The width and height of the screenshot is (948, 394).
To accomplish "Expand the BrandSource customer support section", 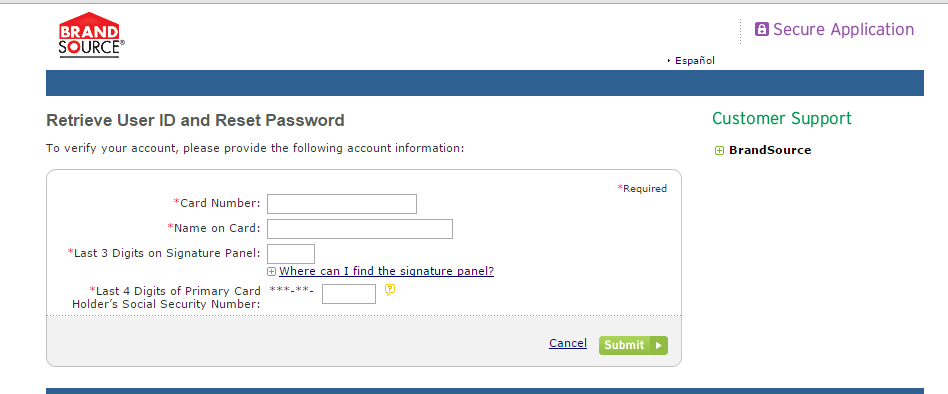I will [x=719, y=150].
